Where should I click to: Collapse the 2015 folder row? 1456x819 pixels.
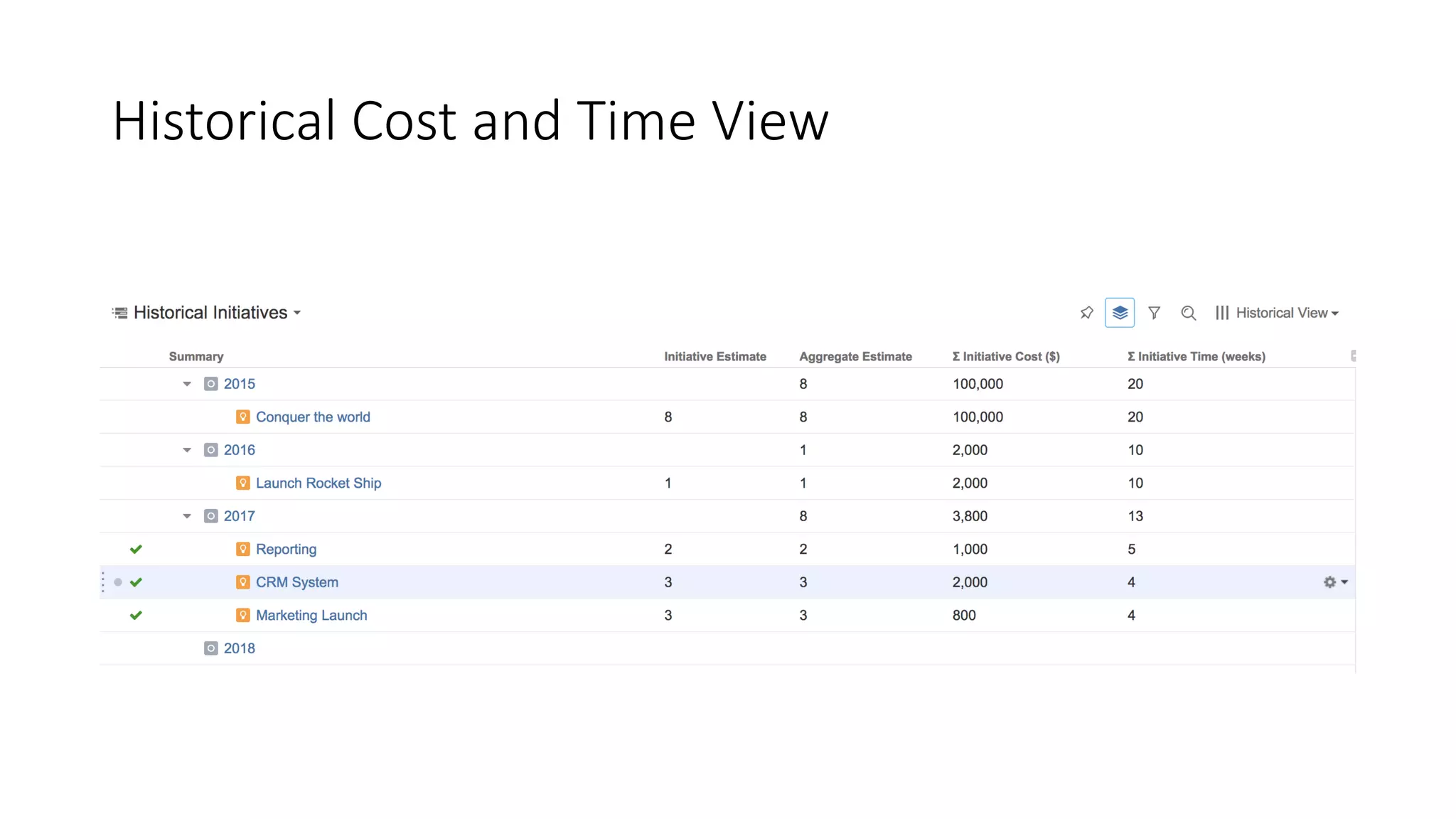[x=187, y=384]
